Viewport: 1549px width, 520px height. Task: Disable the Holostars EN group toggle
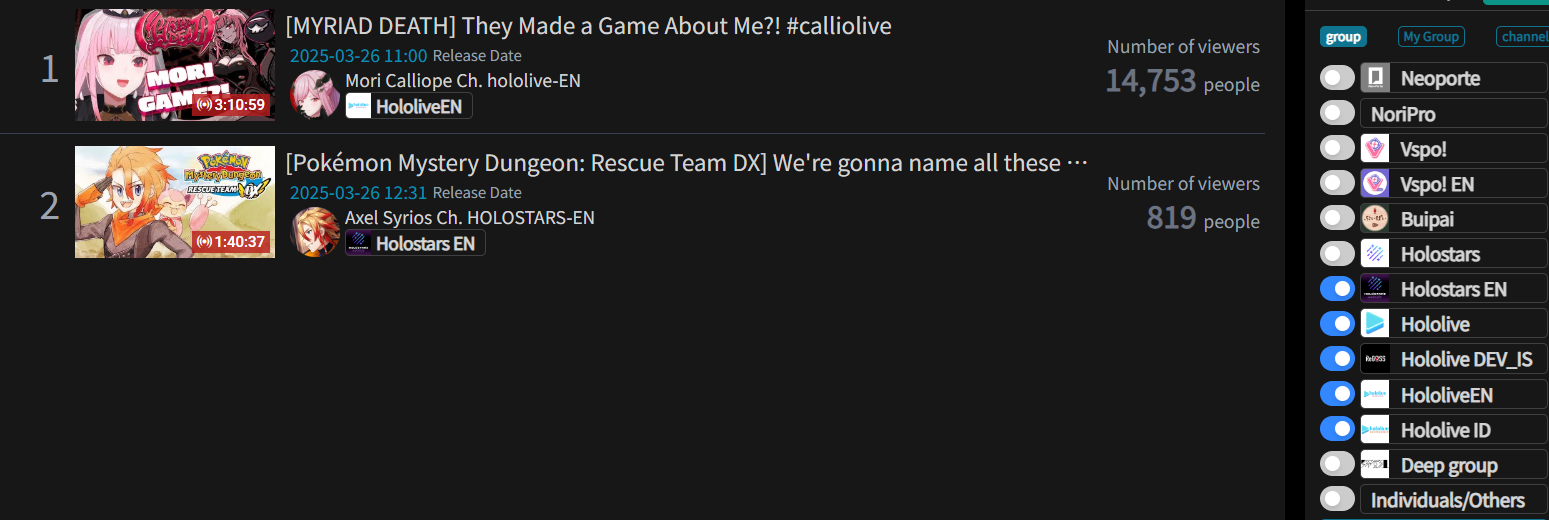pos(1337,289)
